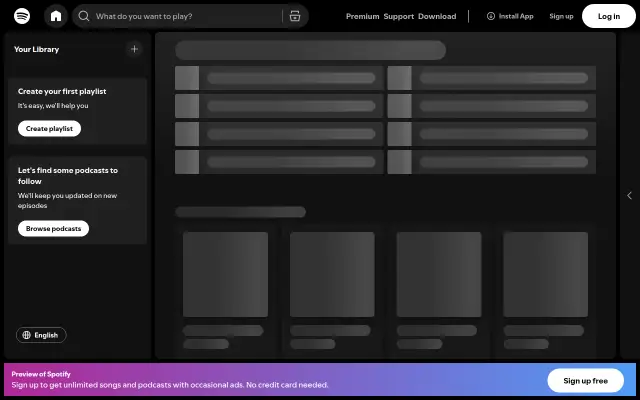Click Sign up free button
This screenshot has width=640, height=400.
pos(585,381)
